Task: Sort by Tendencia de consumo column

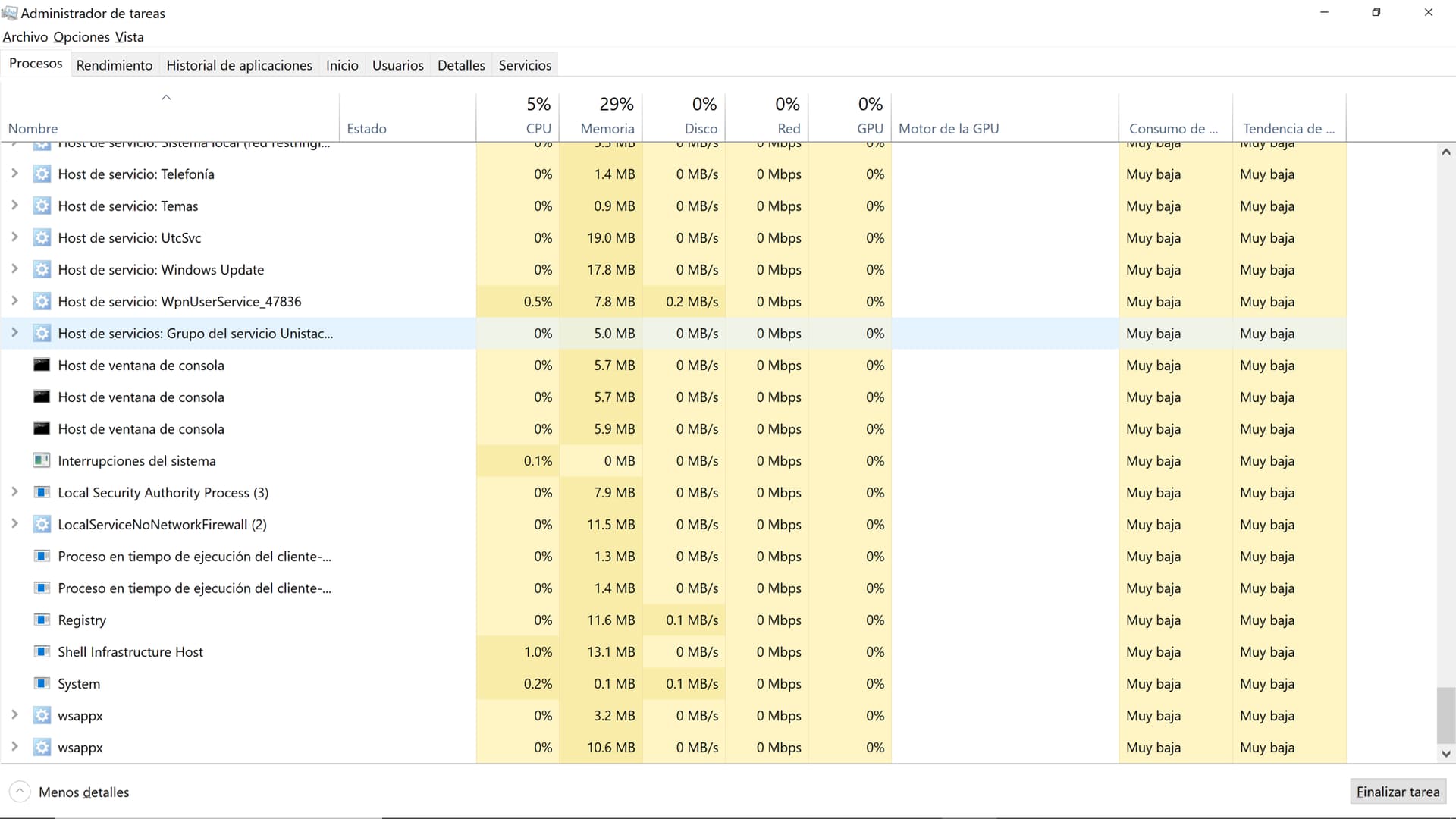Action: pos(1289,117)
